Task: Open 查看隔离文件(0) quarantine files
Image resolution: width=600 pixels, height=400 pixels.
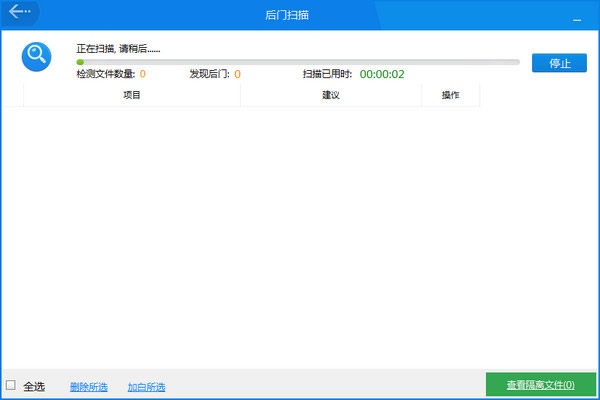Action: [541, 385]
